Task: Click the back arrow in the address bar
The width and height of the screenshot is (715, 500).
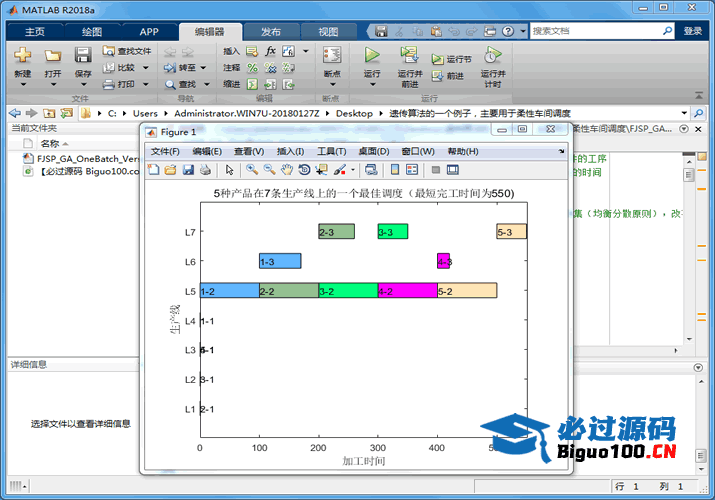Action: (15, 113)
